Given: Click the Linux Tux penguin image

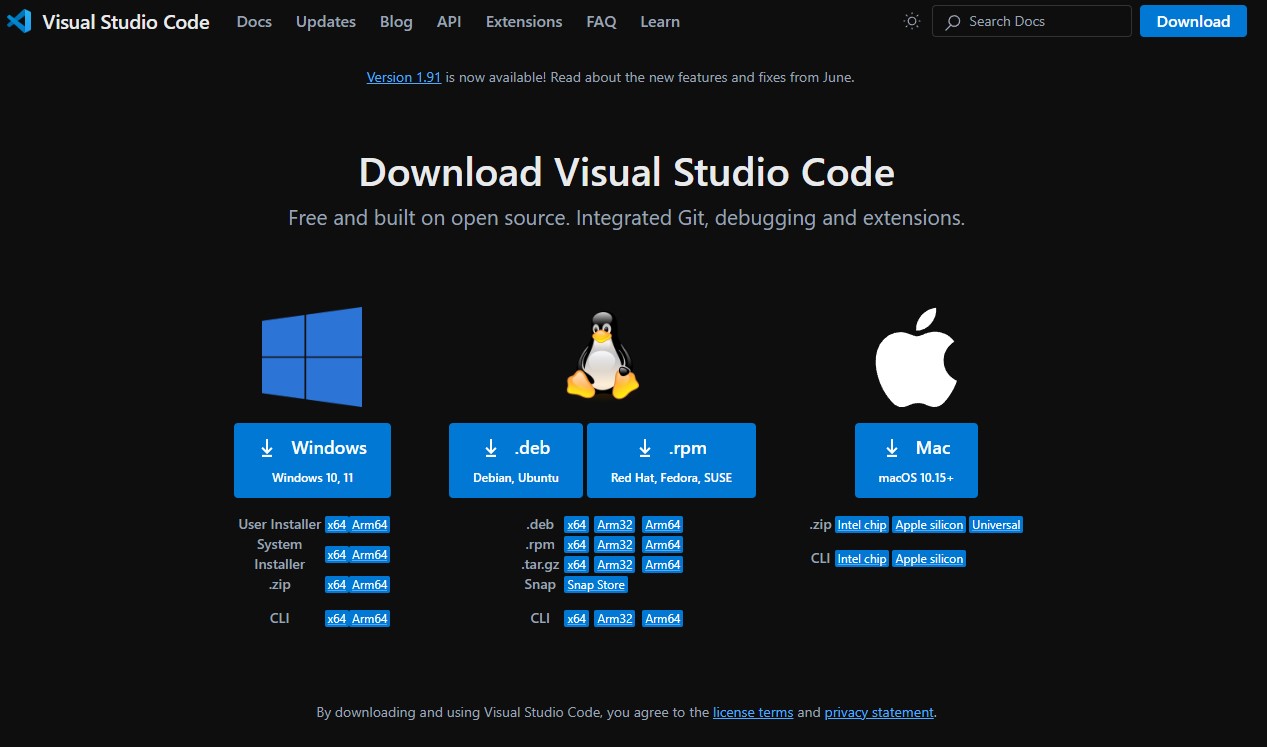Looking at the screenshot, I should [602, 356].
